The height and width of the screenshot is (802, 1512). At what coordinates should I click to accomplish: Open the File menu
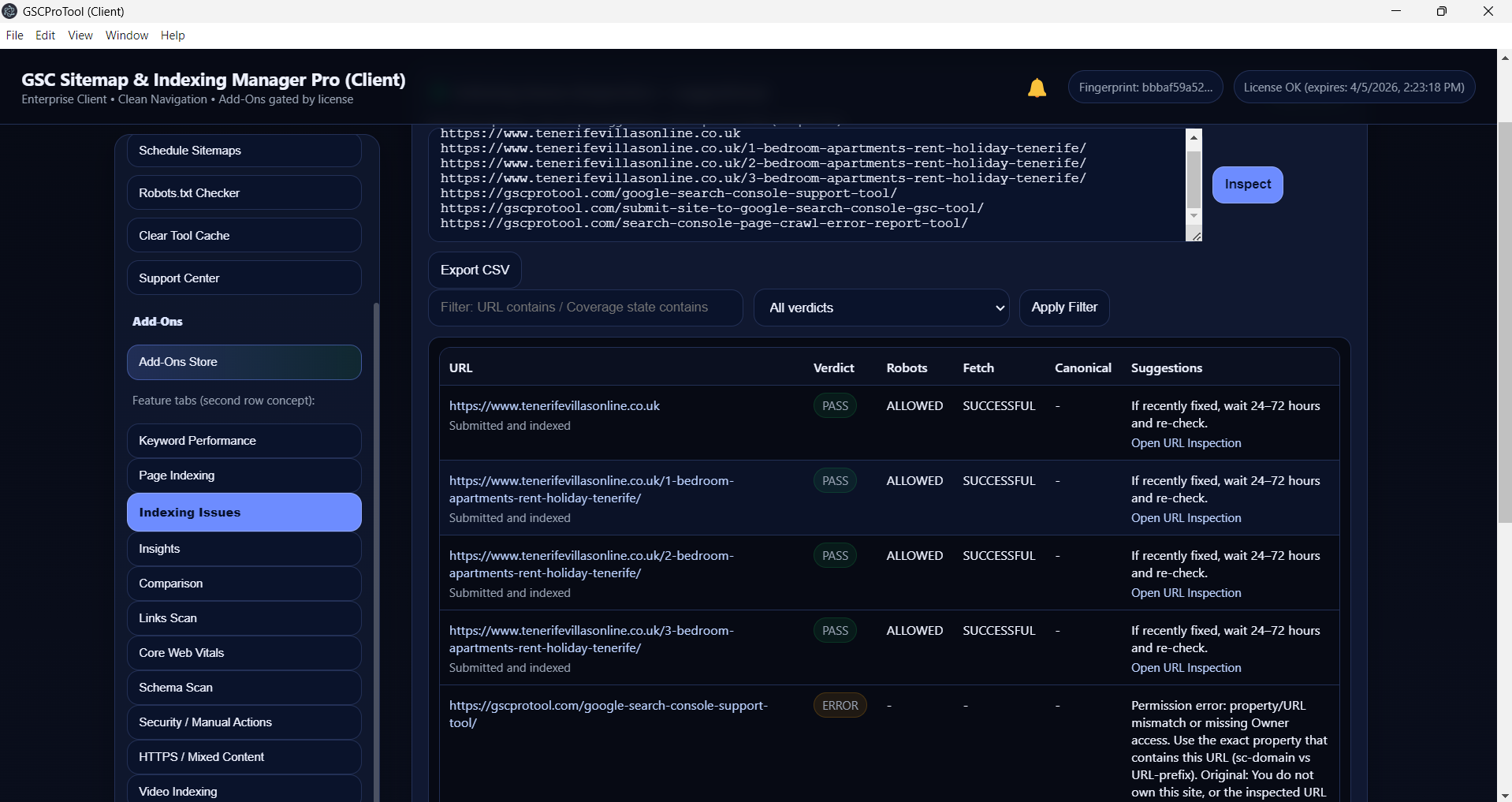(14, 35)
